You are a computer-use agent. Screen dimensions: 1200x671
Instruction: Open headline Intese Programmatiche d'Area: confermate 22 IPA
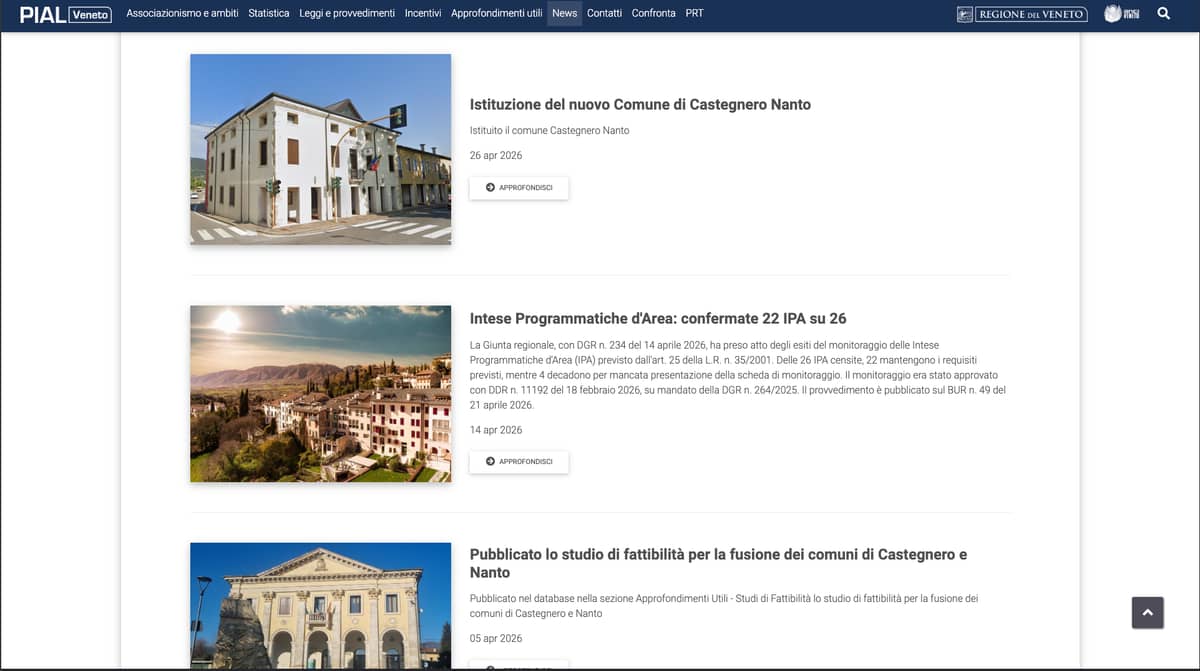click(x=658, y=318)
